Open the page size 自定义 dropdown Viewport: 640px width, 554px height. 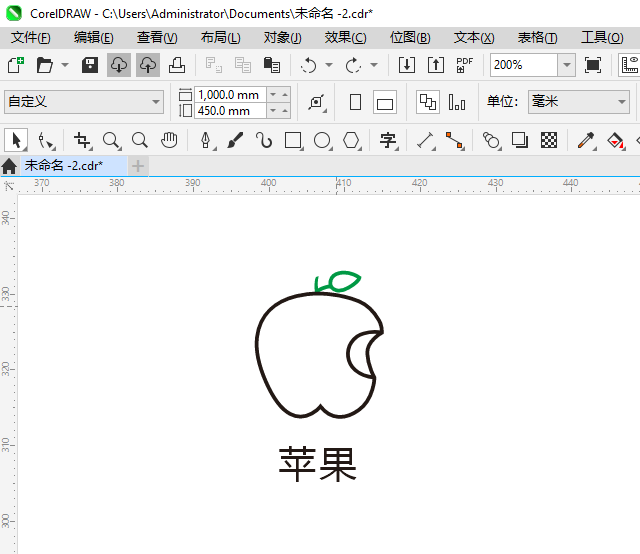pos(84,102)
